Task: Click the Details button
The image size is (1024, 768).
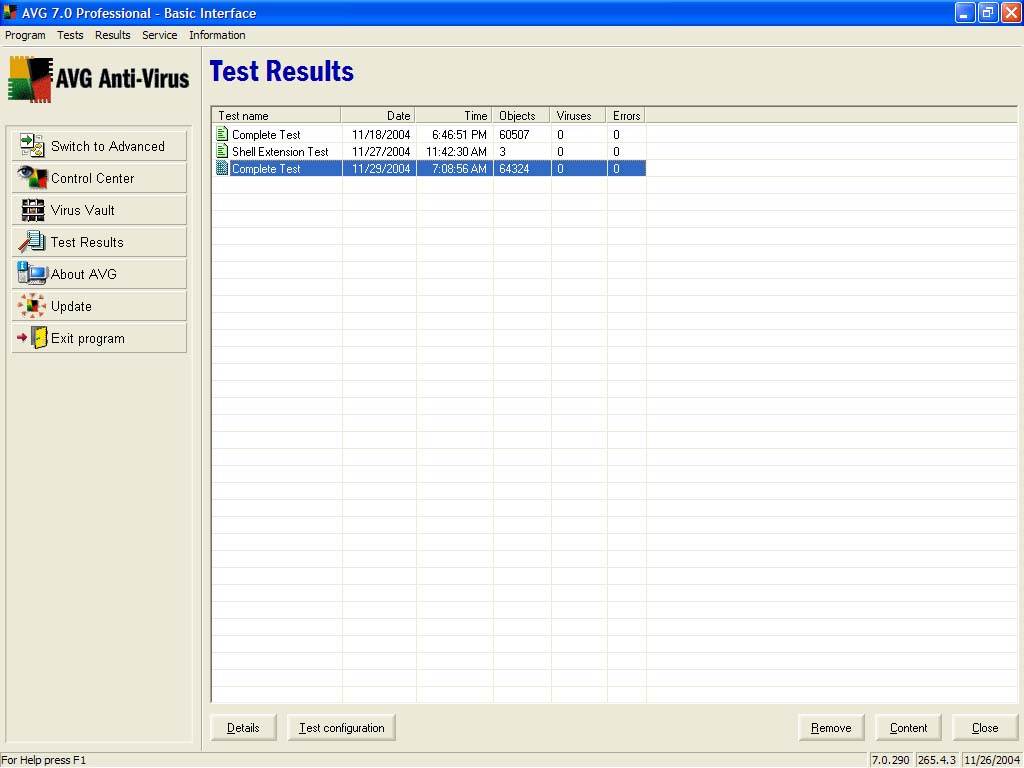Action: coord(243,728)
